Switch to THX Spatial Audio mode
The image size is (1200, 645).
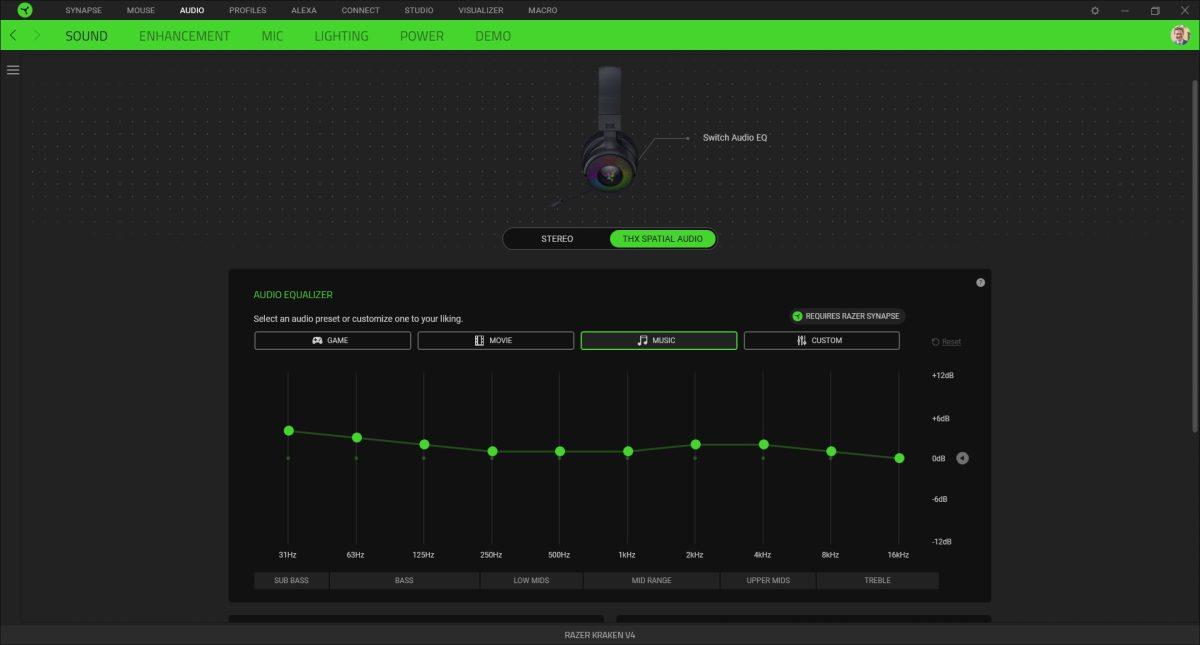(662, 239)
